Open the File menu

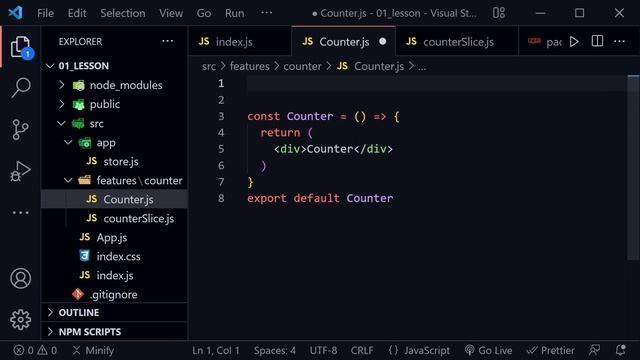[x=45, y=13]
